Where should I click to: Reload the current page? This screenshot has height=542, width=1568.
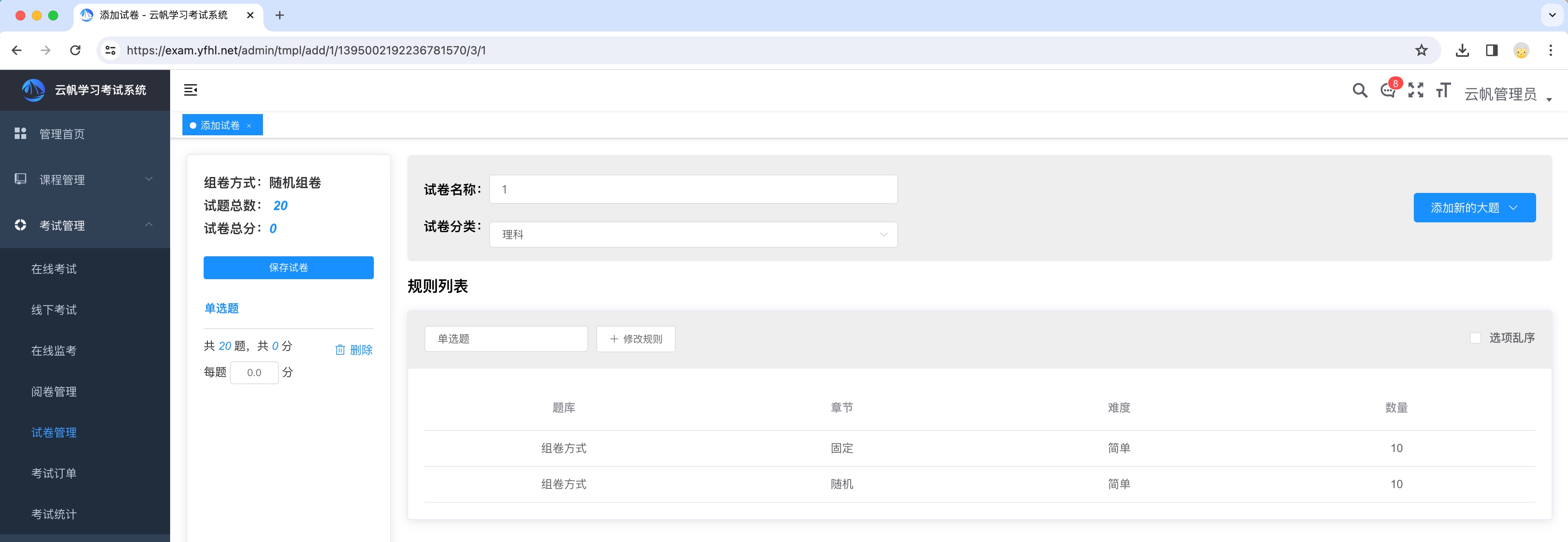76,50
